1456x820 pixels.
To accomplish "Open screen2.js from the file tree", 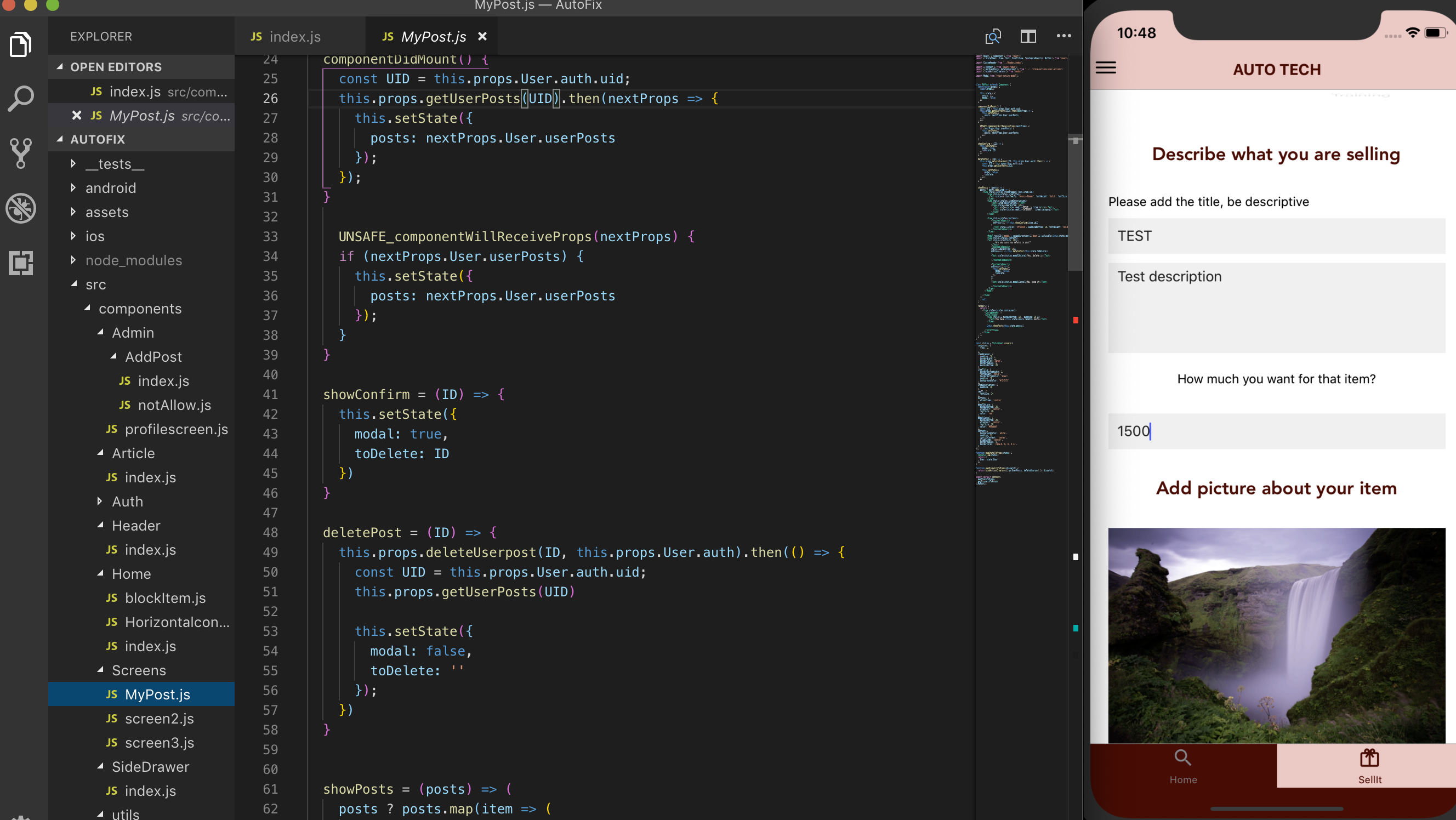I will 159,718.
